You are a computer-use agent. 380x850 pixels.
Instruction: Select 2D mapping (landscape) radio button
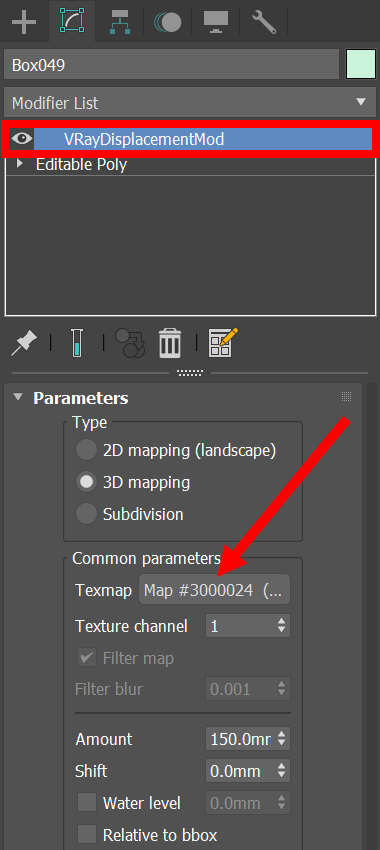86,450
